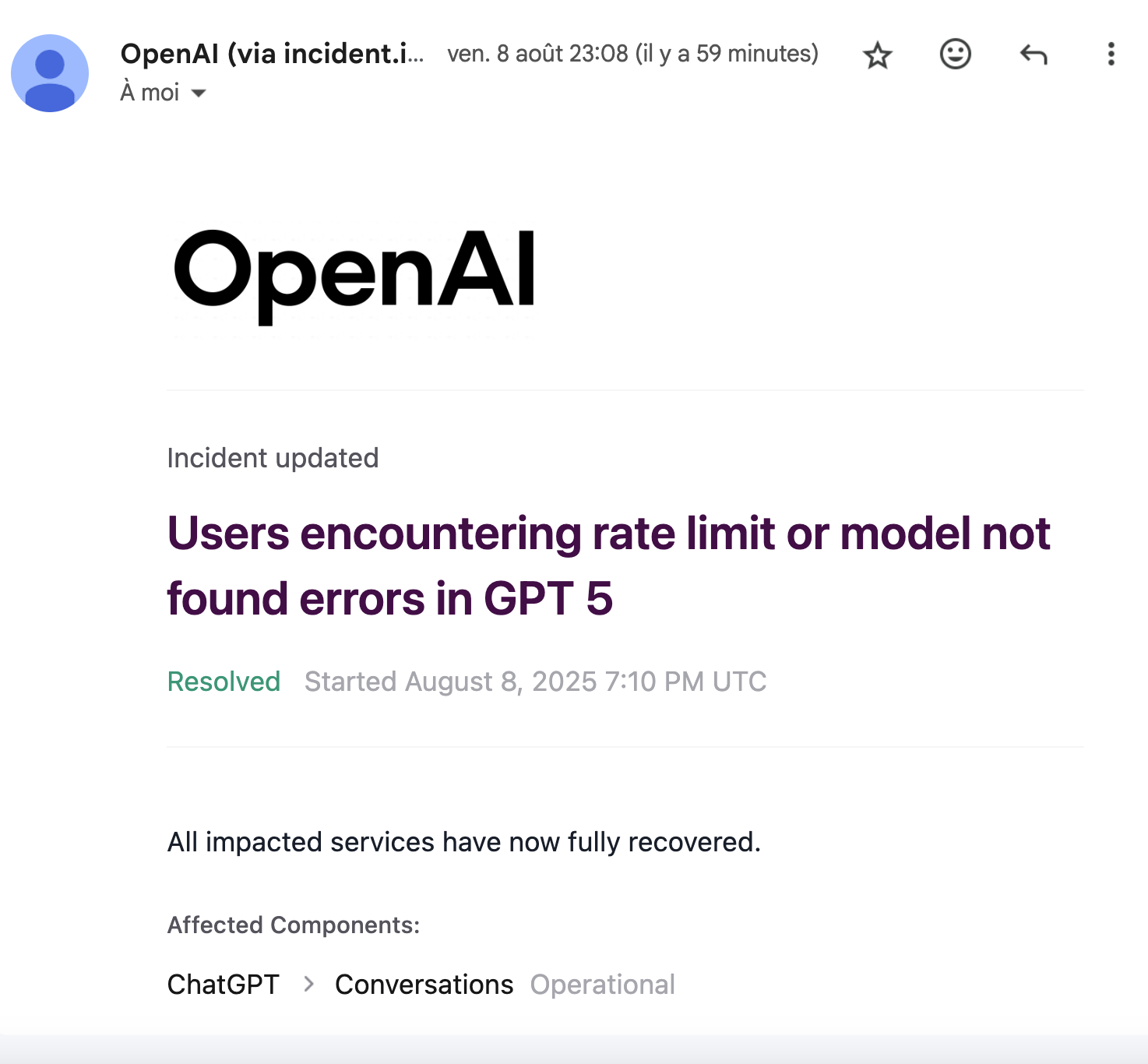Expand recipient details arrow next to 'À moi'

tap(199, 93)
